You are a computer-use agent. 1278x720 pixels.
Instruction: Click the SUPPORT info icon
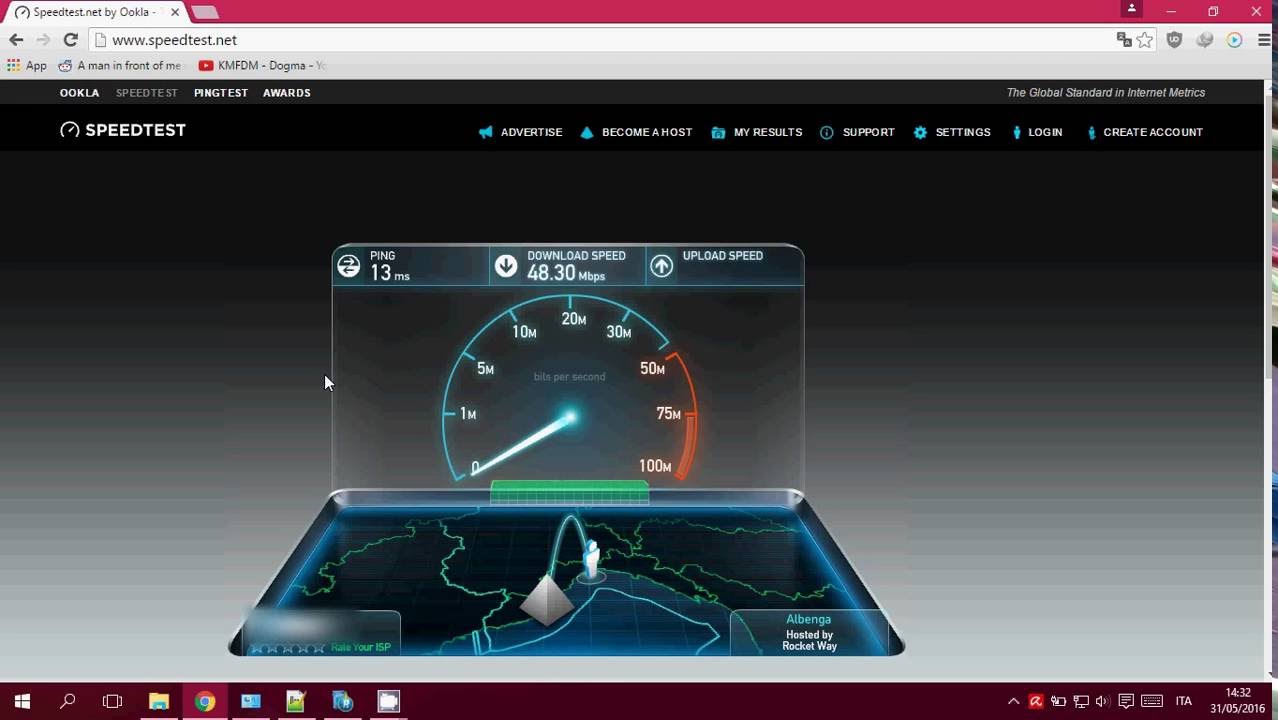(827, 132)
